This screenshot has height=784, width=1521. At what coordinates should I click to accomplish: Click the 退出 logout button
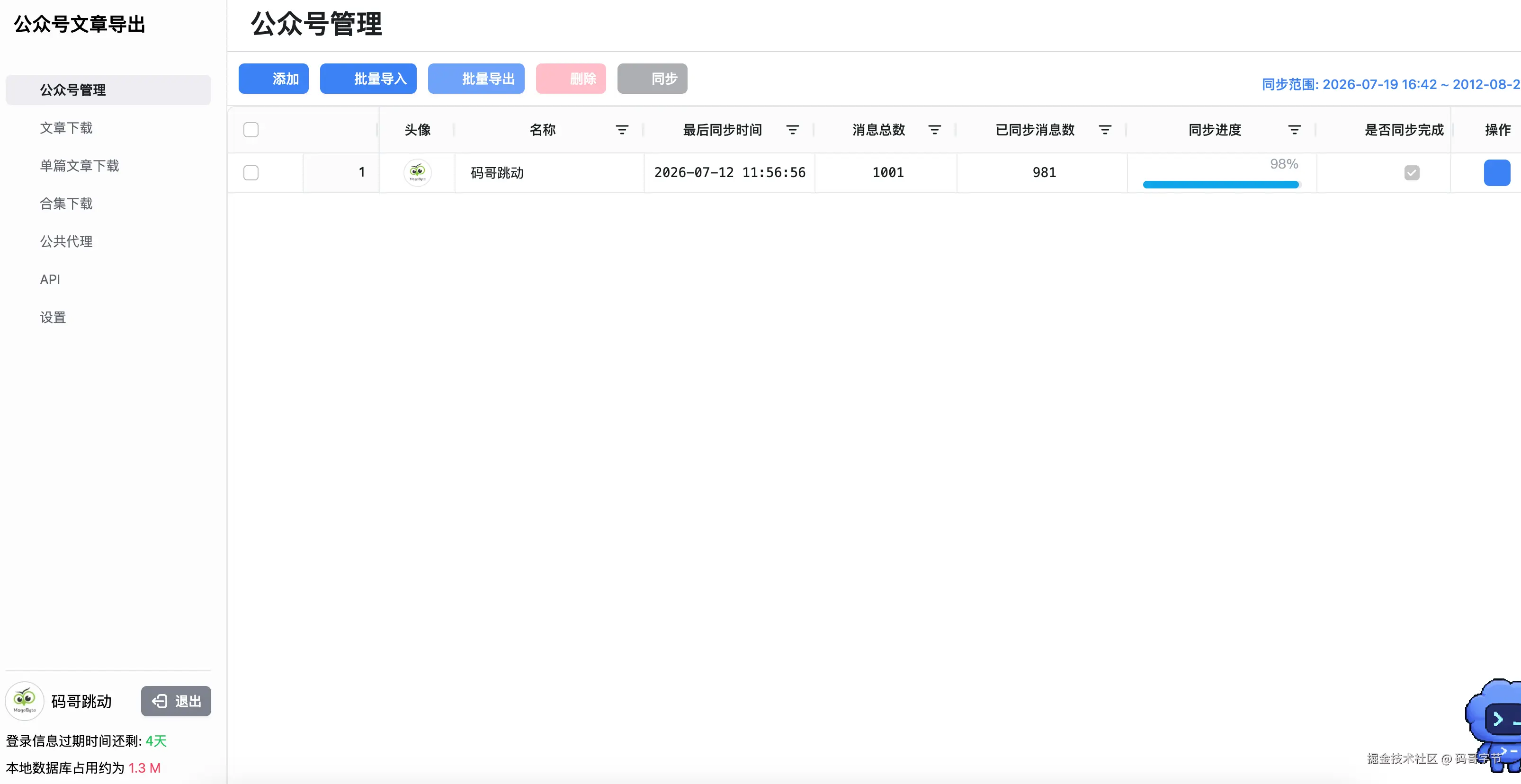pos(176,701)
